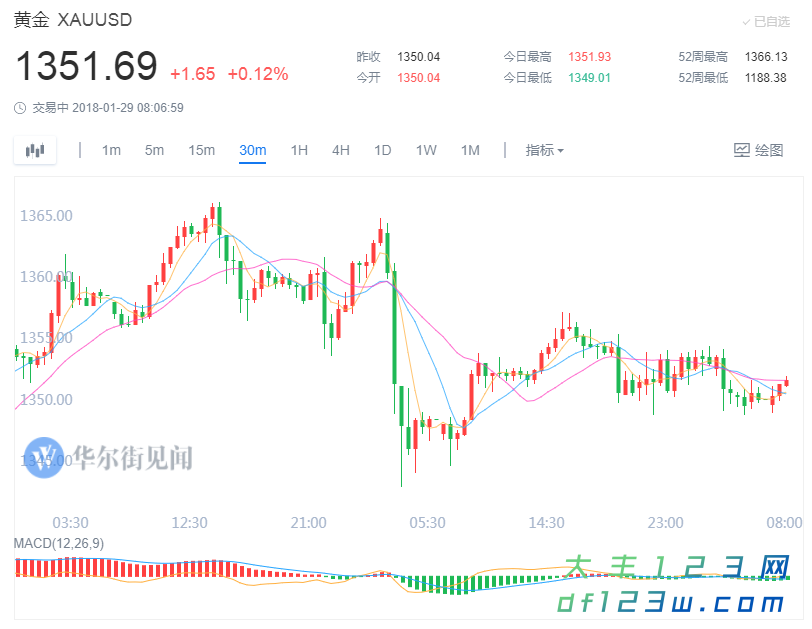The height and width of the screenshot is (629, 812).
Task: Switch to the 1H timeframe
Action: pos(299,150)
